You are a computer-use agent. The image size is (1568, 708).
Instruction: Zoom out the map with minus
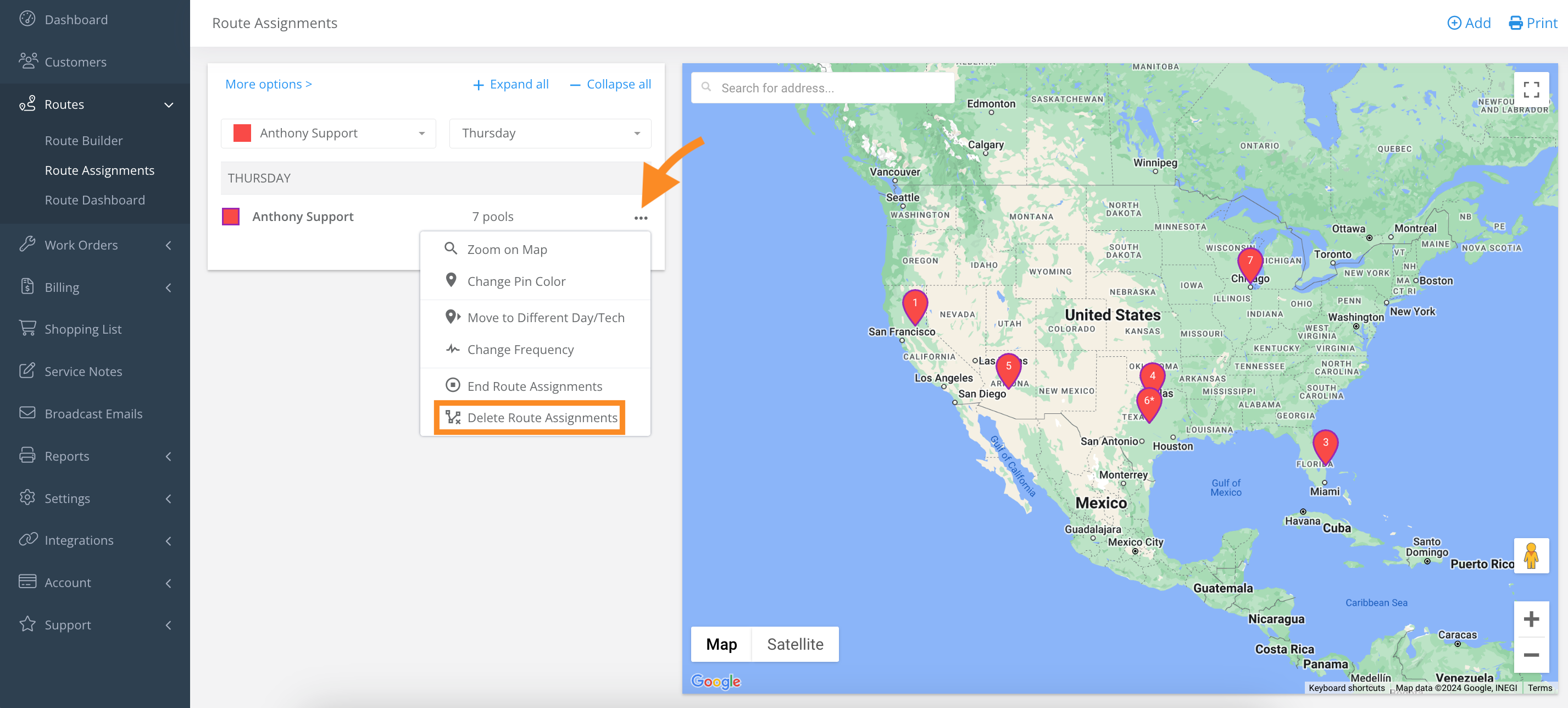1531,655
